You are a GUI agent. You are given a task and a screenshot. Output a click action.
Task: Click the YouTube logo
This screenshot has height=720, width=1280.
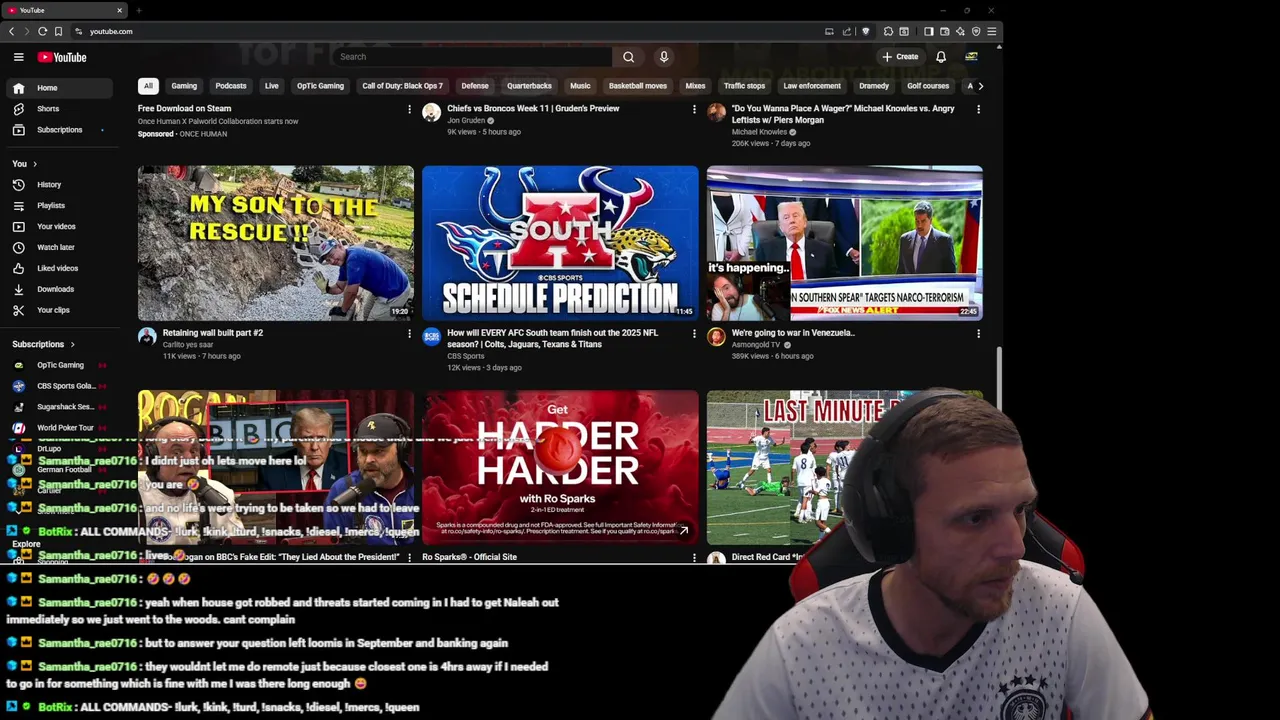pos(63,57)
